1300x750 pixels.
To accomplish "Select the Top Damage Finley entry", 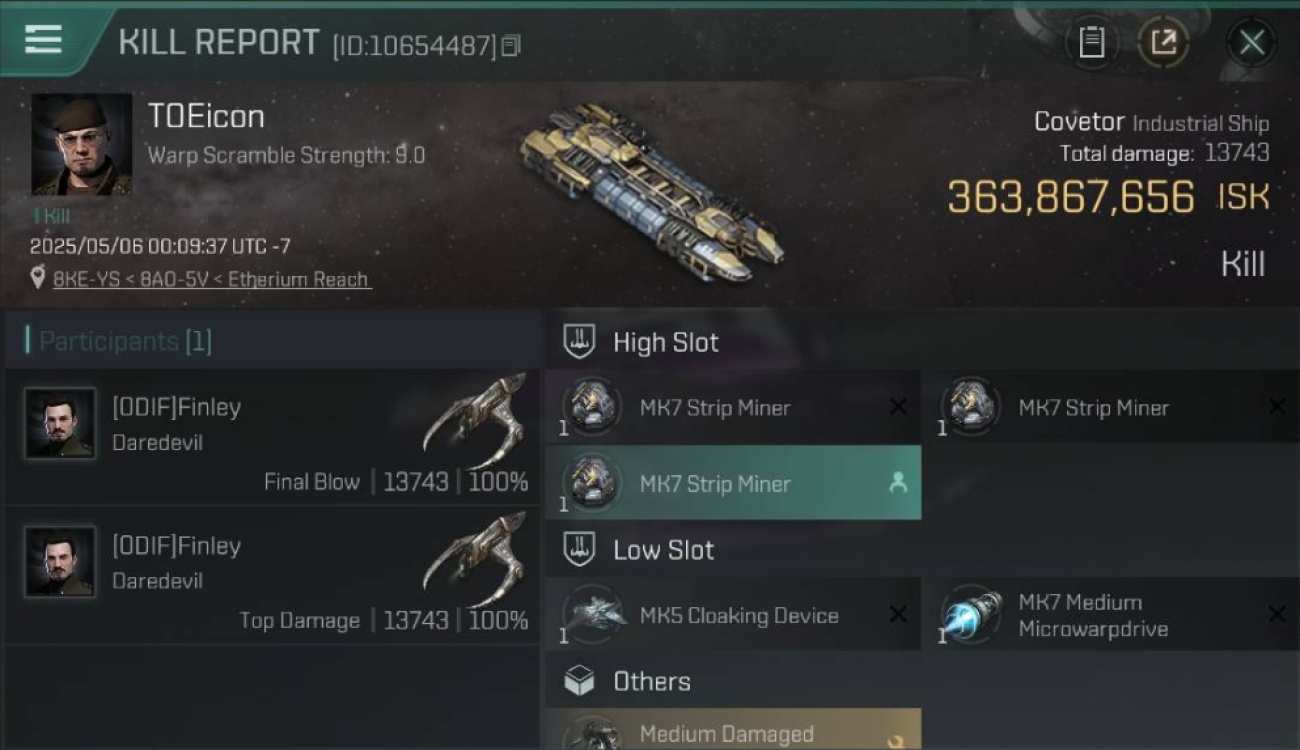I will tap(270, 576).
